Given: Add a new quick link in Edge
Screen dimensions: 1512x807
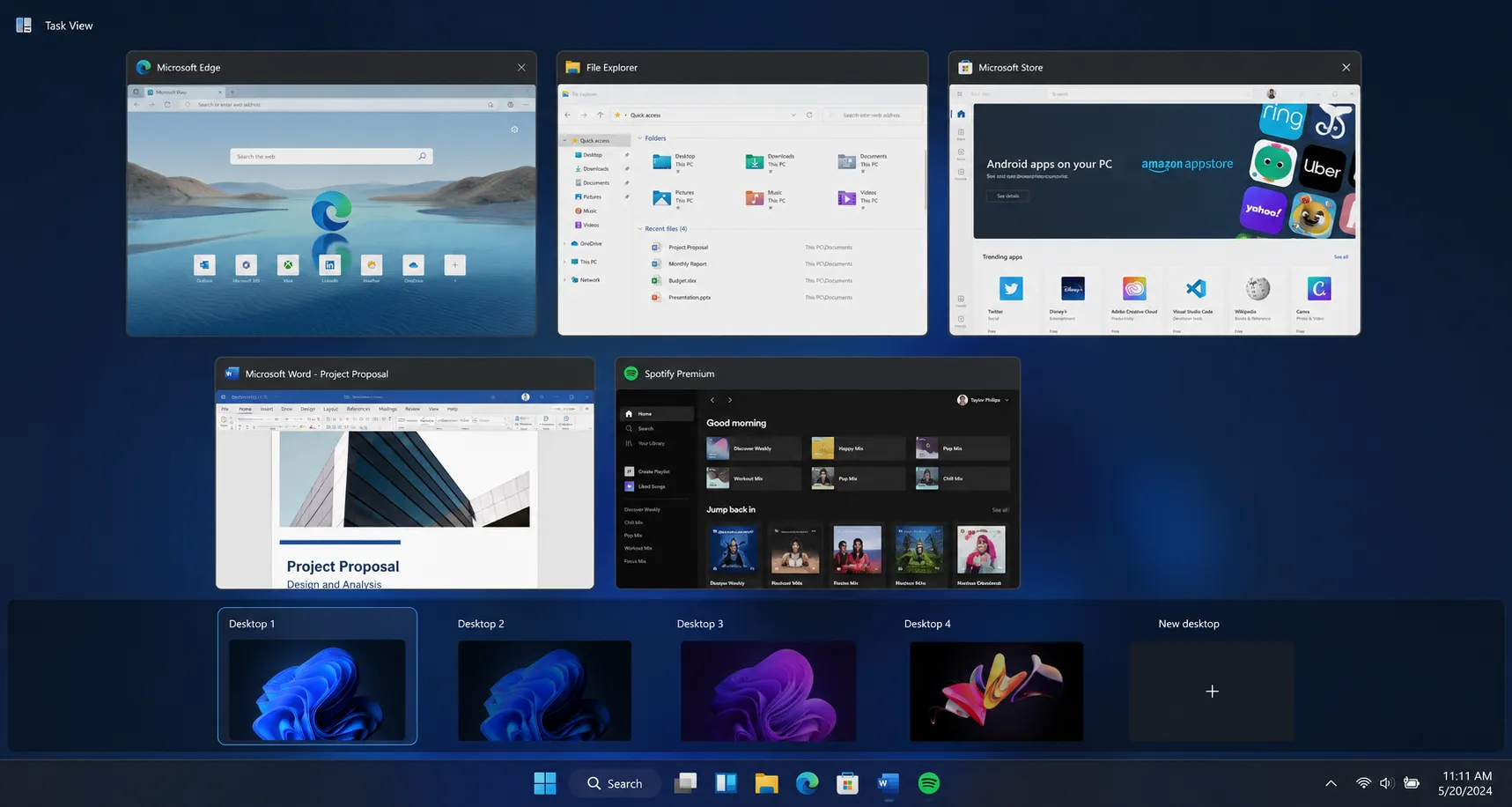Looking at the screenshot, I should point(454,265).
